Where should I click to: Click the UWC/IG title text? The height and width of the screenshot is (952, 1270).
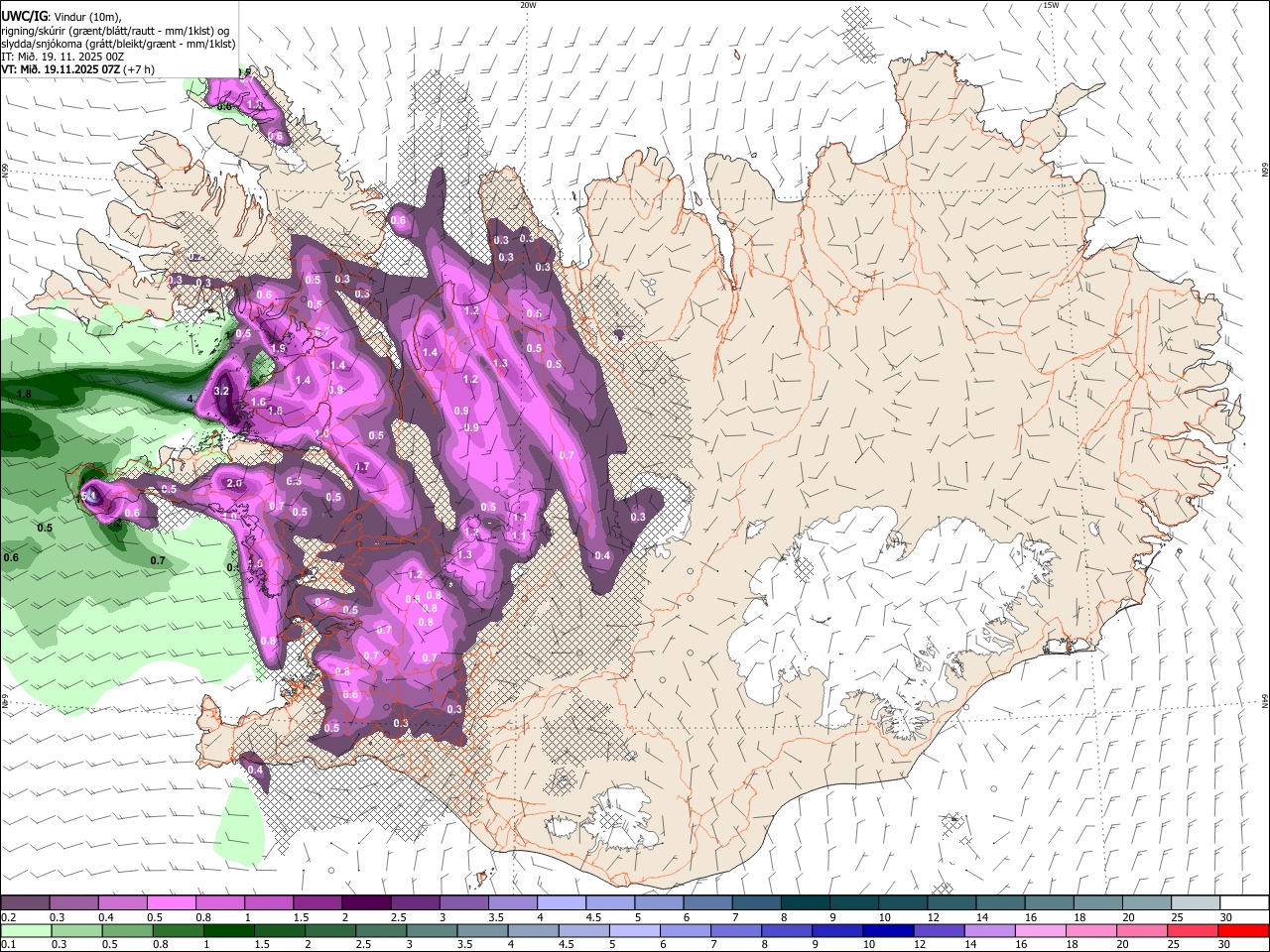25,16
